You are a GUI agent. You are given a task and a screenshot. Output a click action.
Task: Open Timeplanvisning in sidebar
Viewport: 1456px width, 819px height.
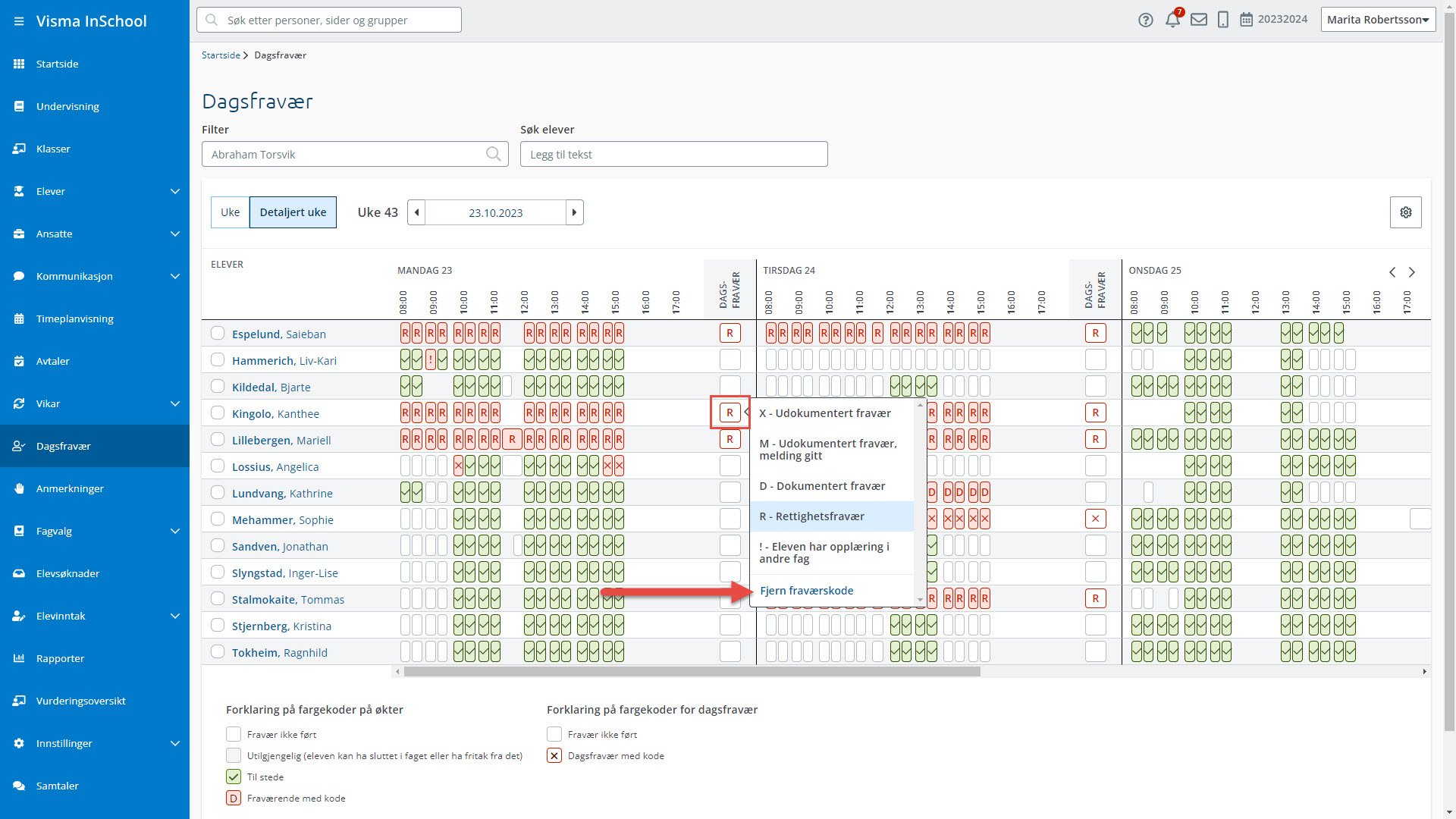pyautogui.click(x=95, y=318)
